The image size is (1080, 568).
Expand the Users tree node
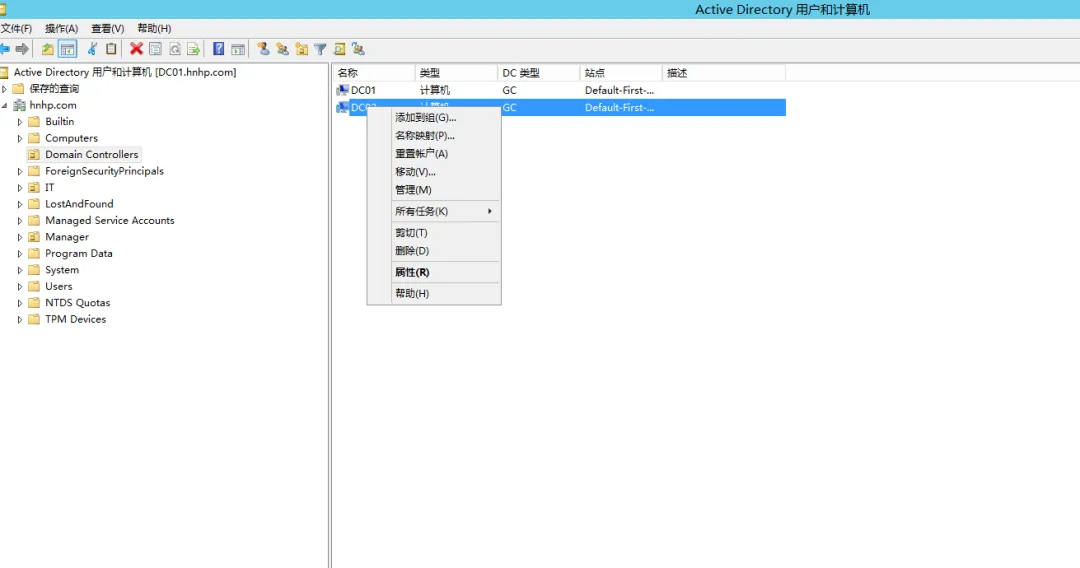20,287
